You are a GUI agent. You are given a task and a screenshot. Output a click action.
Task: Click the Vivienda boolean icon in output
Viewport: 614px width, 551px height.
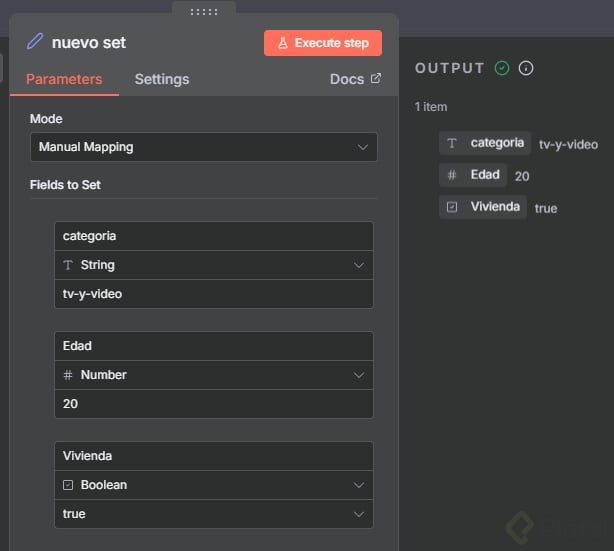[x=452, y=207]
